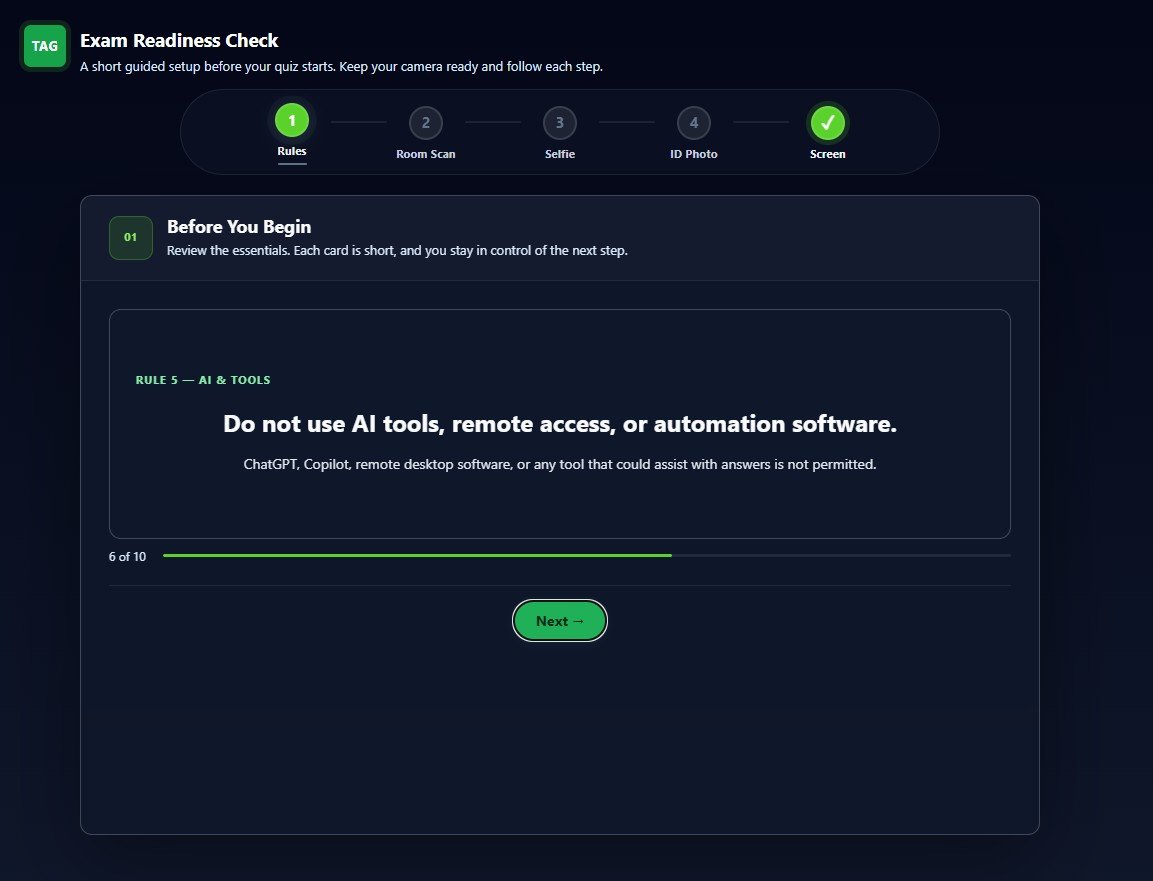Select the step 3 Selfie circle

point(560,123)
